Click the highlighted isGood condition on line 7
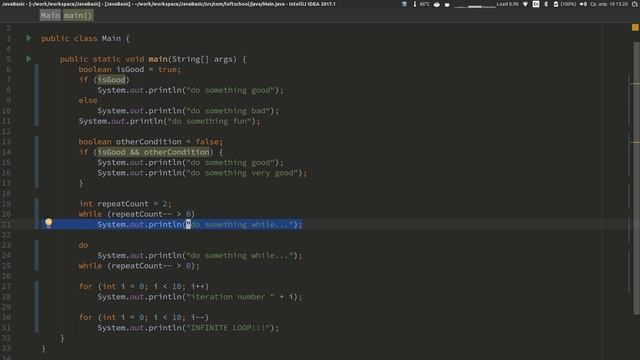Image resolution: width=640 pixels, height=360 pixels. pyautogui.click(x=111, y=80)
